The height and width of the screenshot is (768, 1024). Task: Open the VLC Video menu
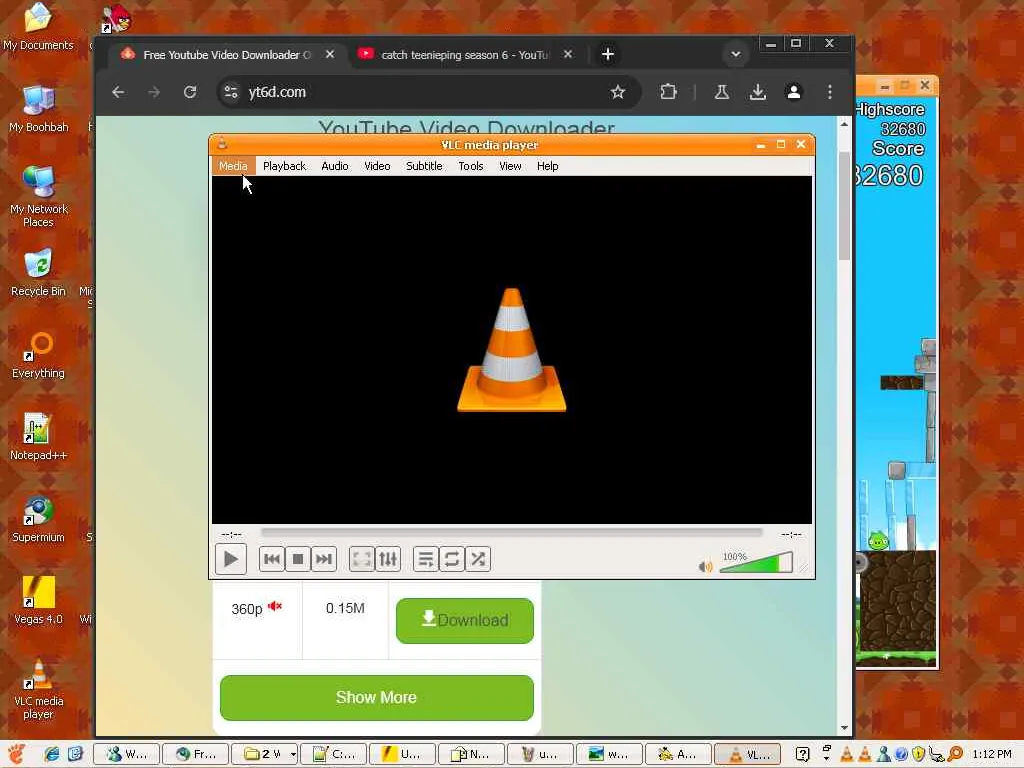click(377, 166)
